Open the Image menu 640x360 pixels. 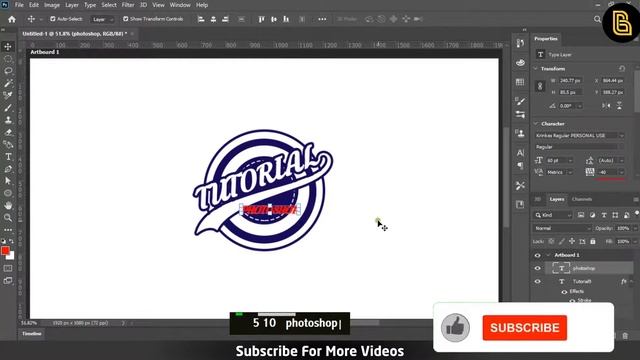[x=52, y=5]
